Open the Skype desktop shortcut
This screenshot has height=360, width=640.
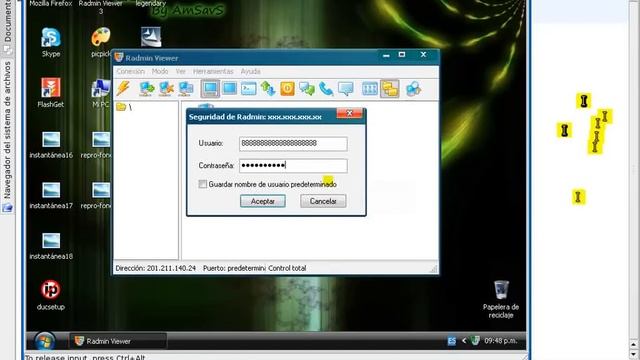(51, 42)
